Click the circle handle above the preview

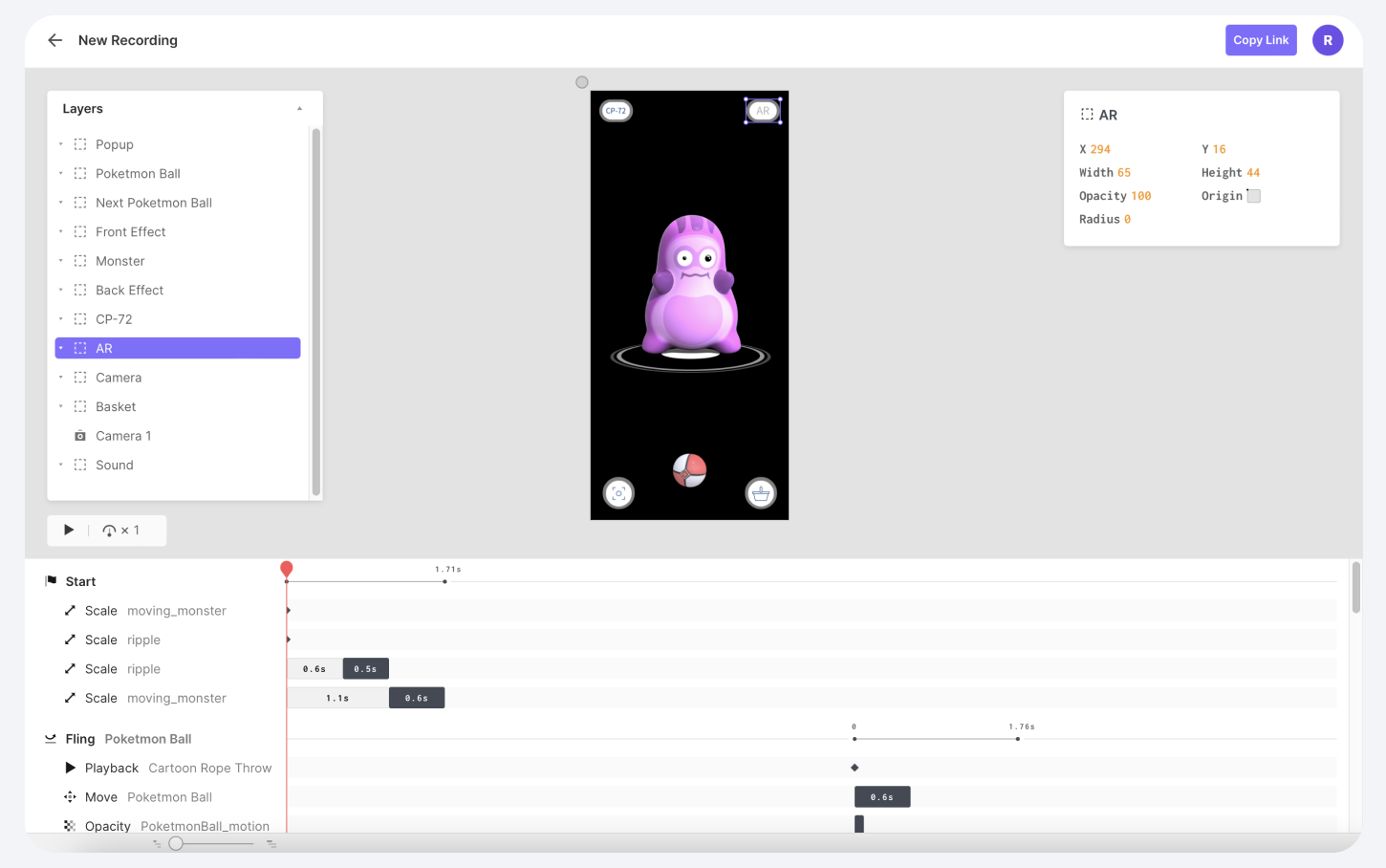click(x=582, y=82)
